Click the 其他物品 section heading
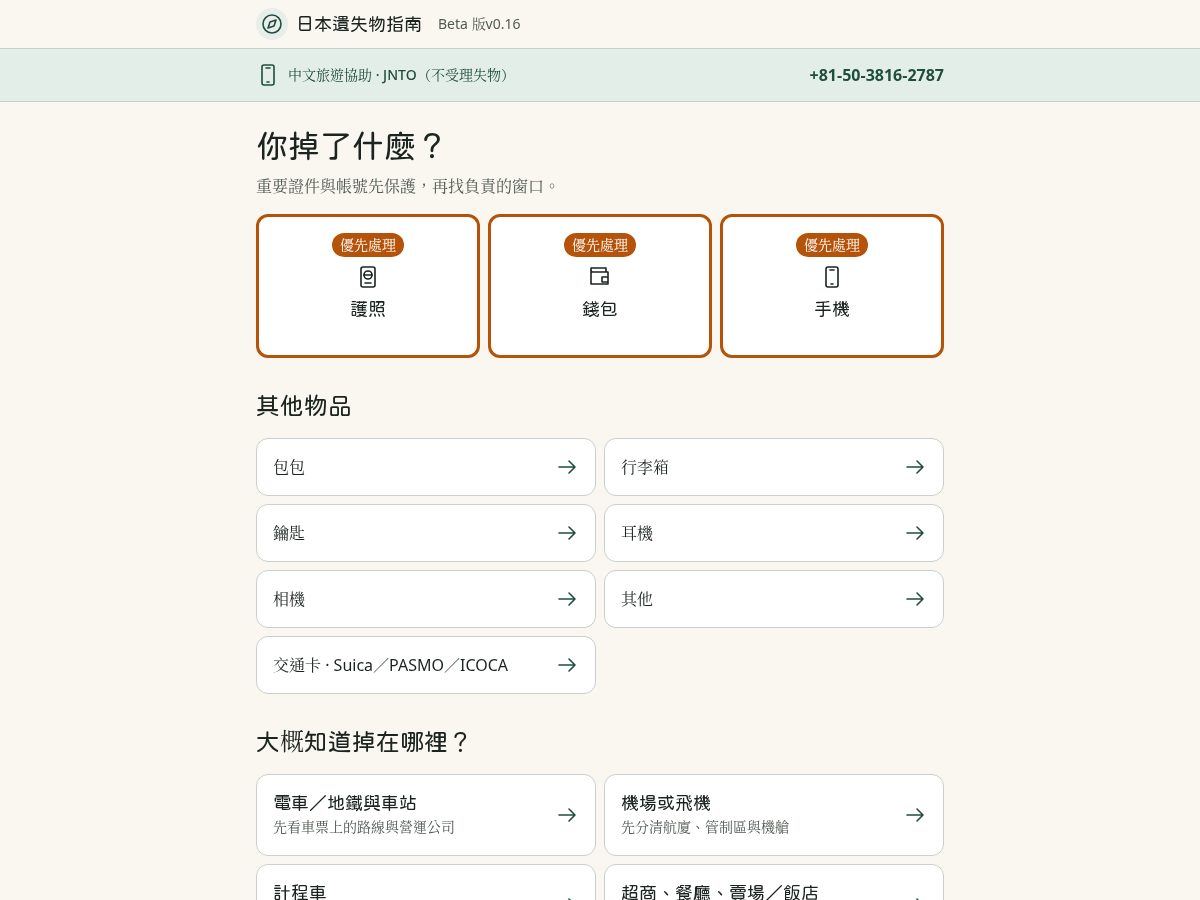Image resolution: width=1200 pixels, height=900 pixels. click(x=304, y=406)
